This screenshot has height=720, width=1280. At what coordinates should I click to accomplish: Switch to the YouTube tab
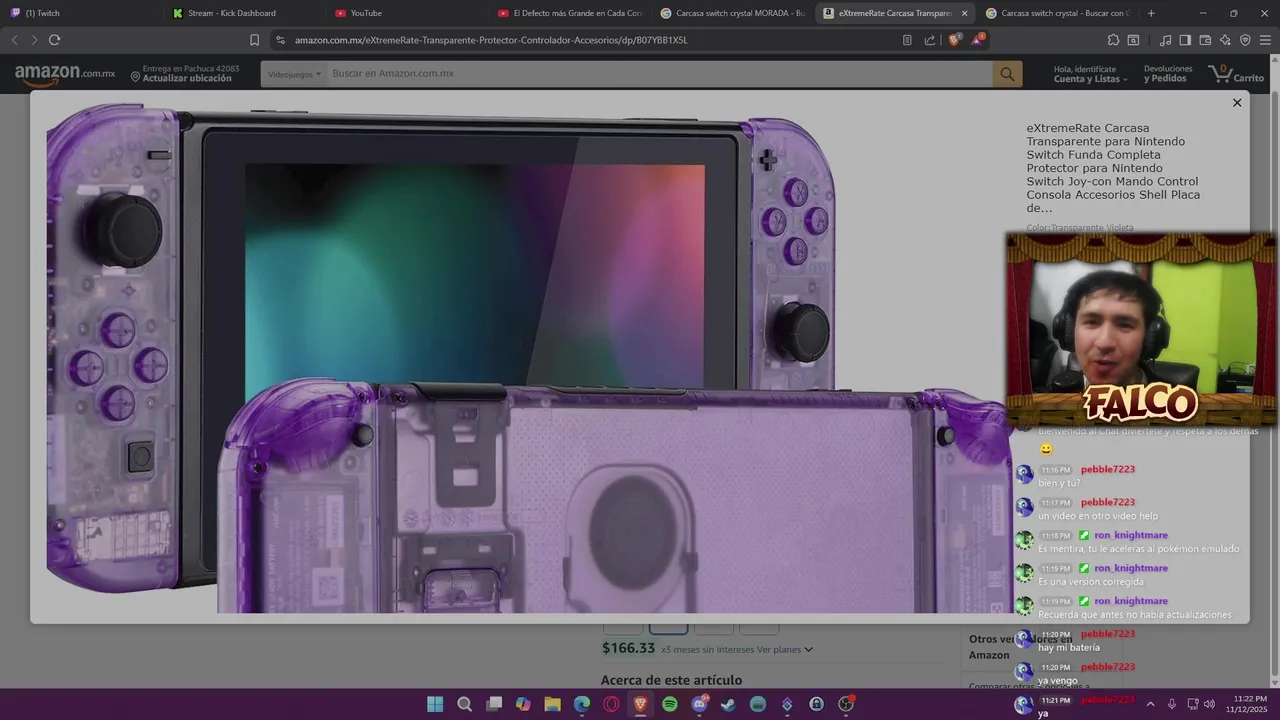tap(406, 13)
